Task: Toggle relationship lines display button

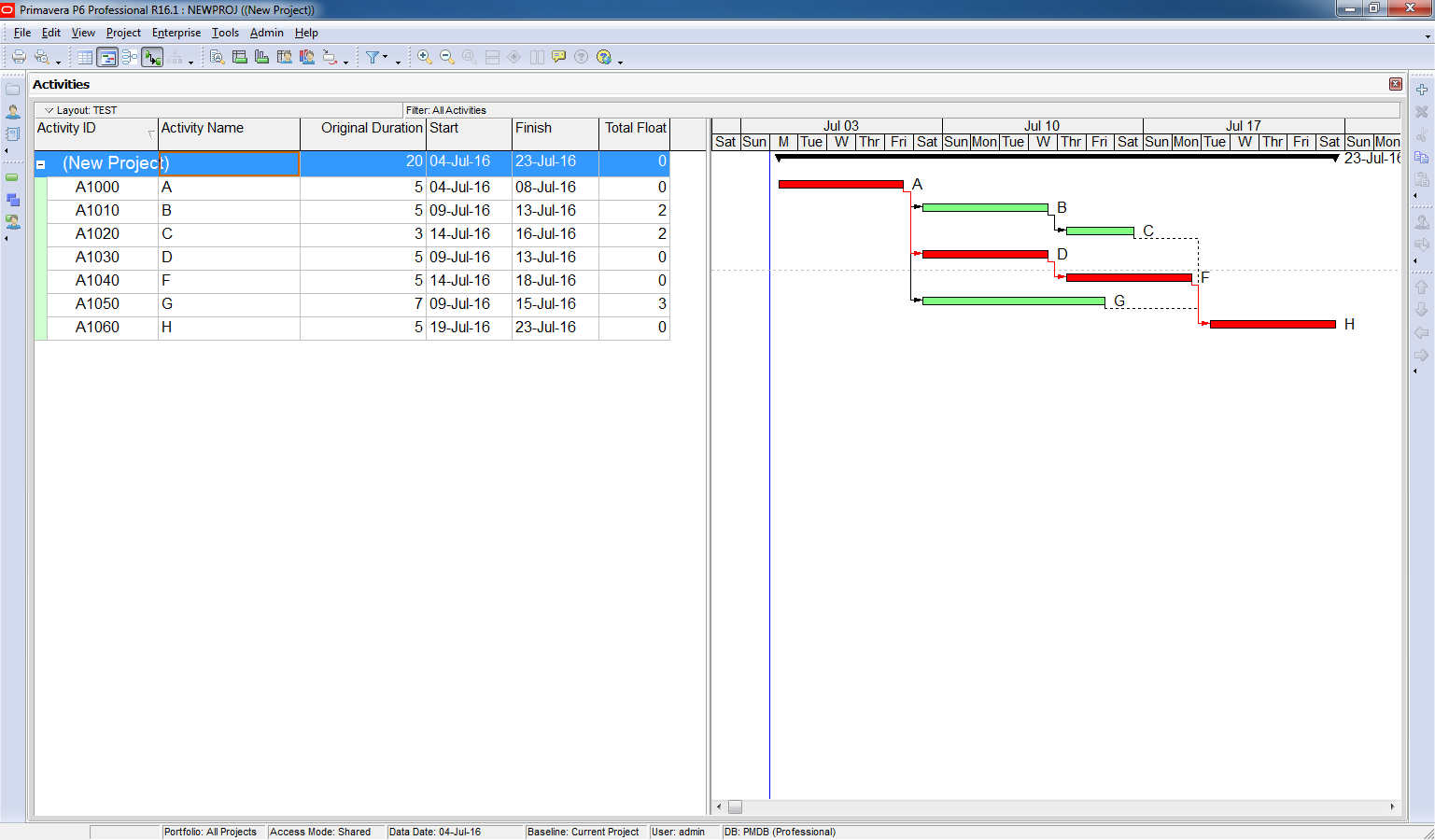Action: (x=152, y=57)
